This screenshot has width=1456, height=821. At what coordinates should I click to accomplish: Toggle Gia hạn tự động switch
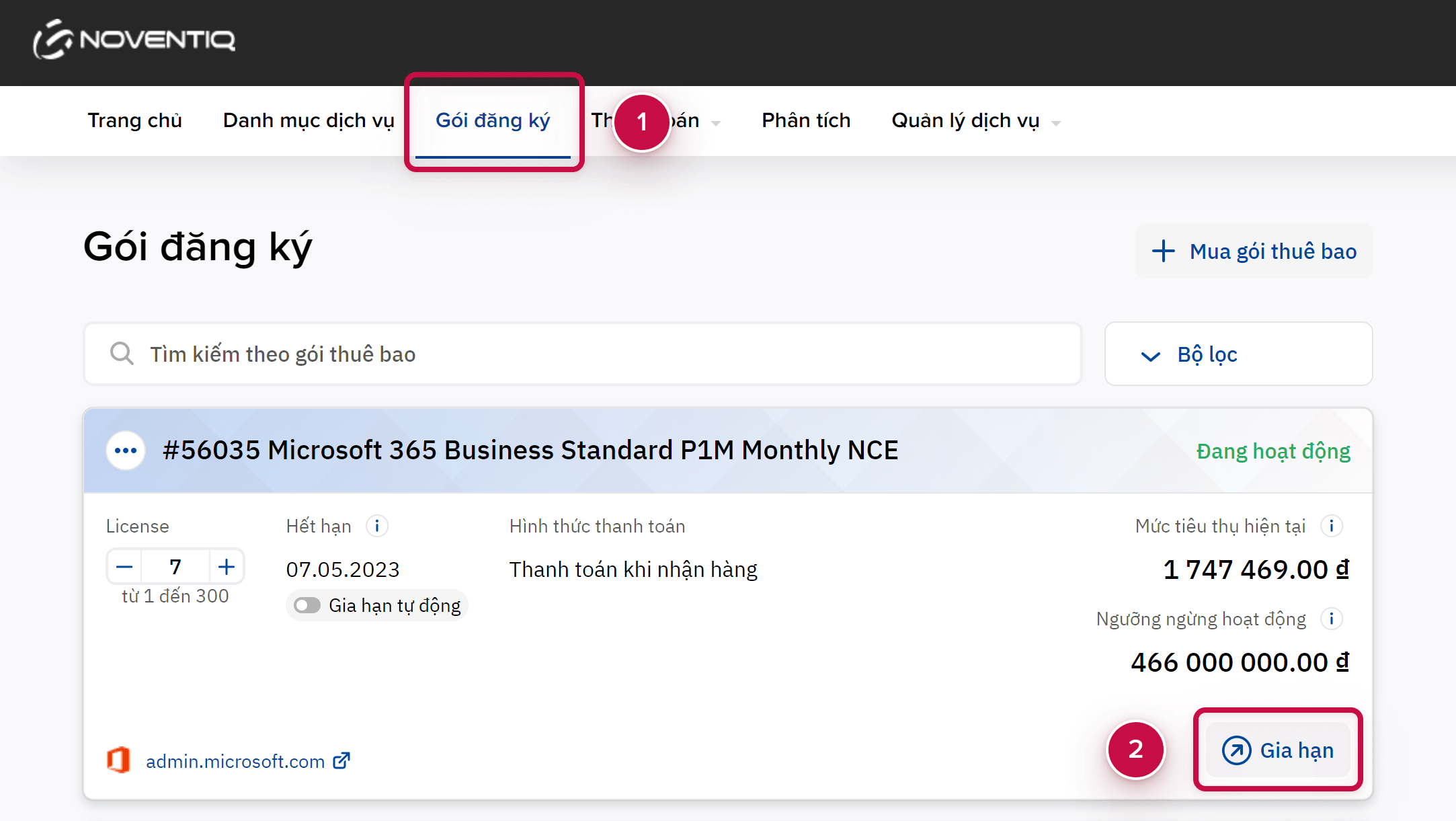307,605
